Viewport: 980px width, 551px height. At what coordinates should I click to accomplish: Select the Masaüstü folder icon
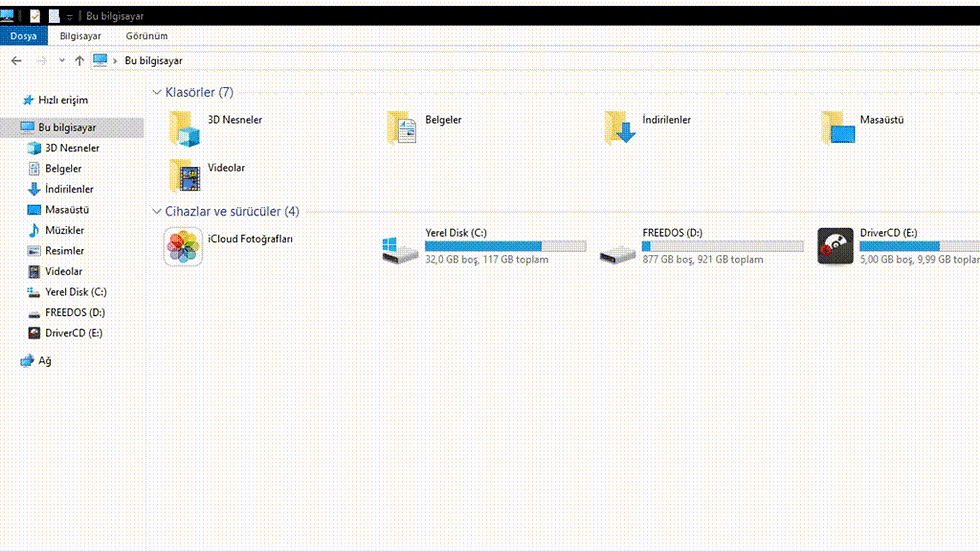point(838,128)
